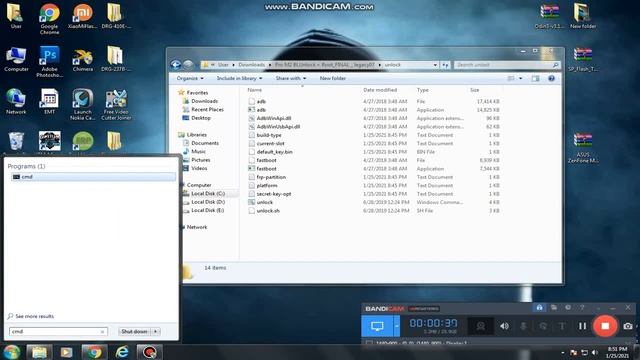Viewport: 640px width, 360px height.
Task: Open Windows Start button
Action: pyautogui.click(x=11, y=352)
